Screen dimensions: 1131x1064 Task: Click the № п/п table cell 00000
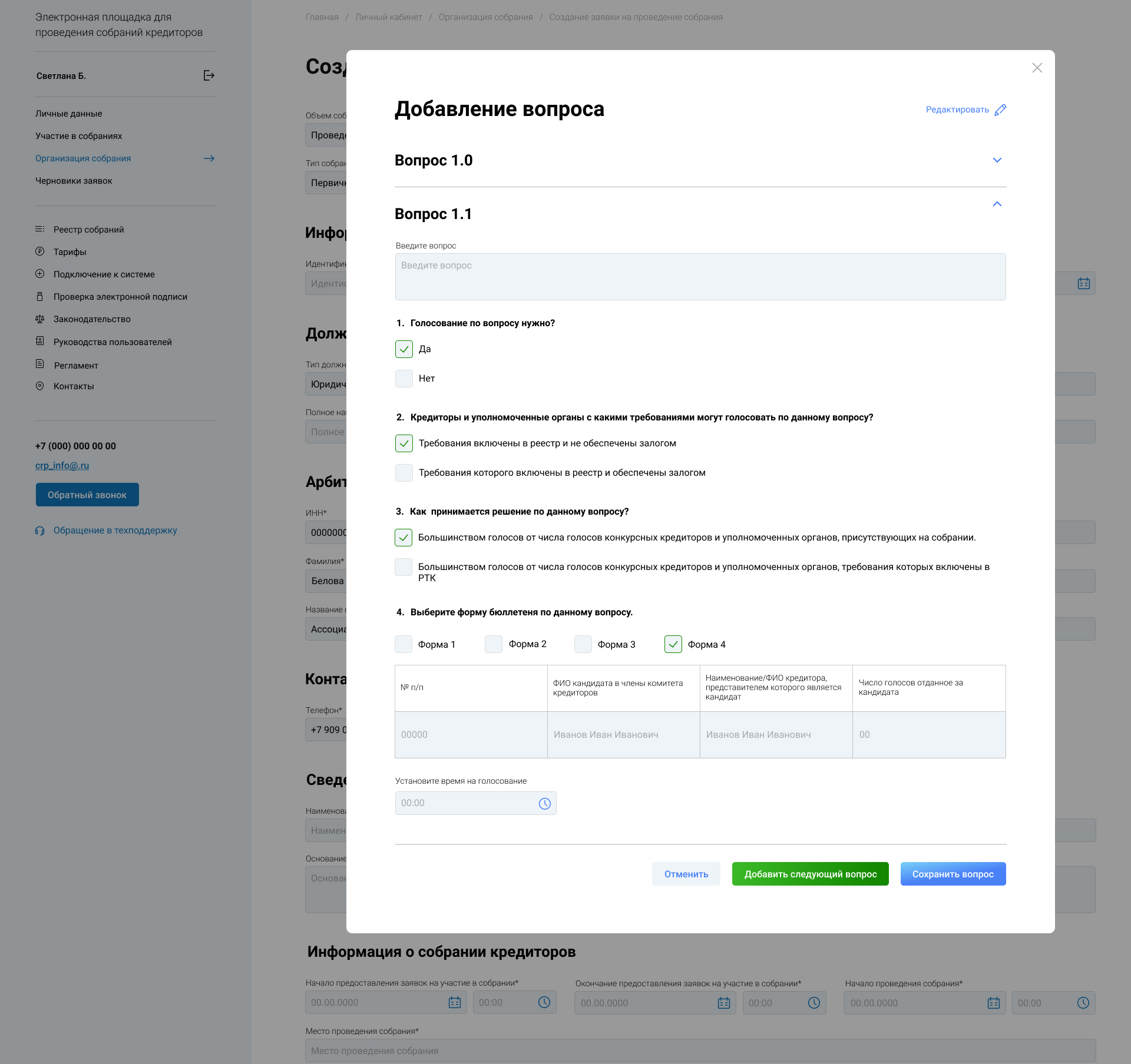click(471, 734)
